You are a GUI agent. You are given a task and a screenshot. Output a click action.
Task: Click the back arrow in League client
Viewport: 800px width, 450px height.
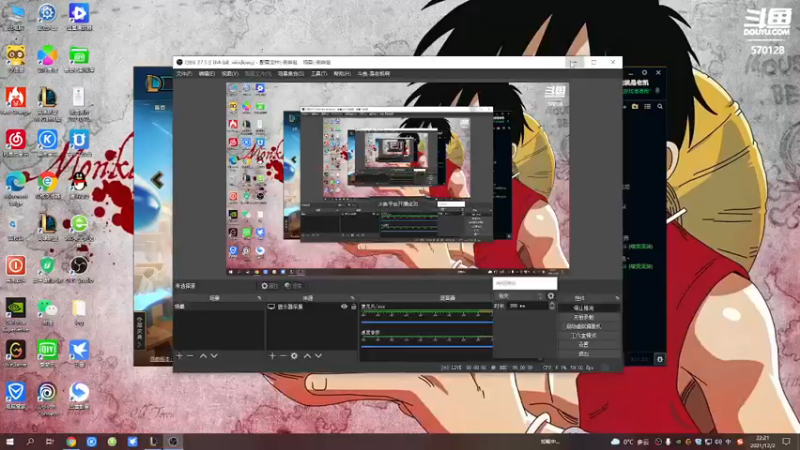point(157,180)
